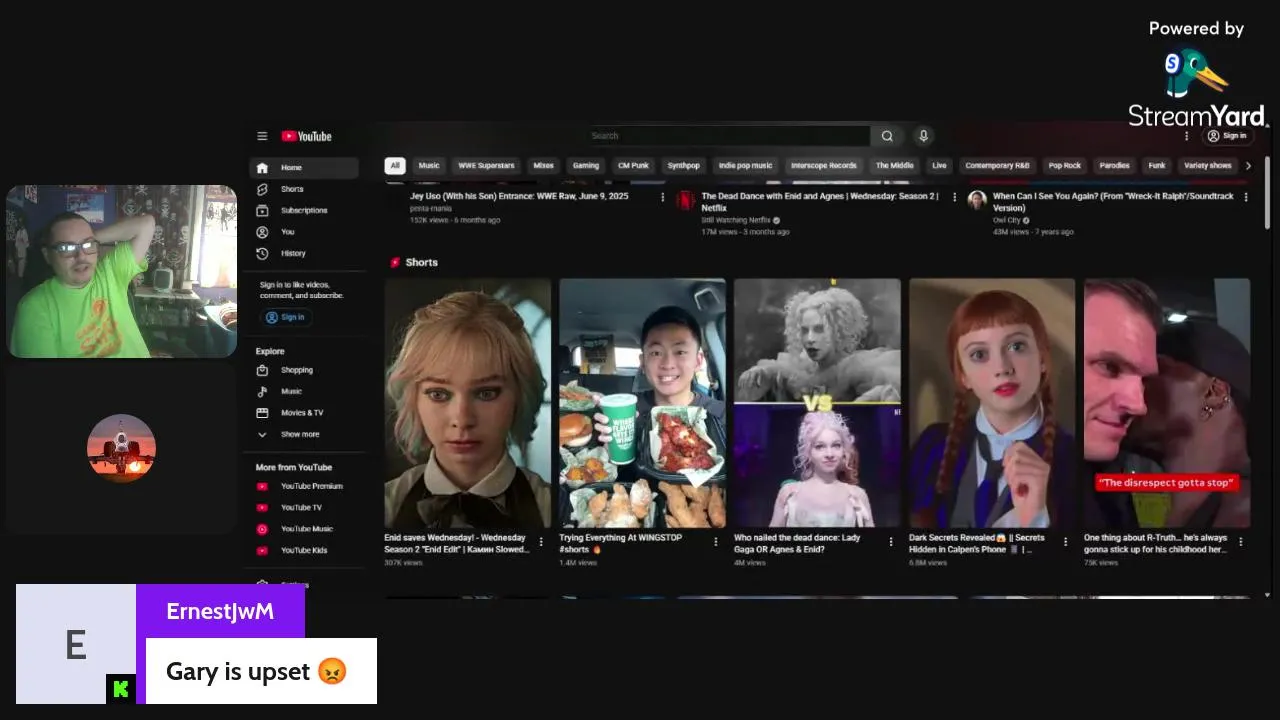Open the YouTube settings three-dot menu near Sign in
1280x720 pixels.
pos(1187,136)
